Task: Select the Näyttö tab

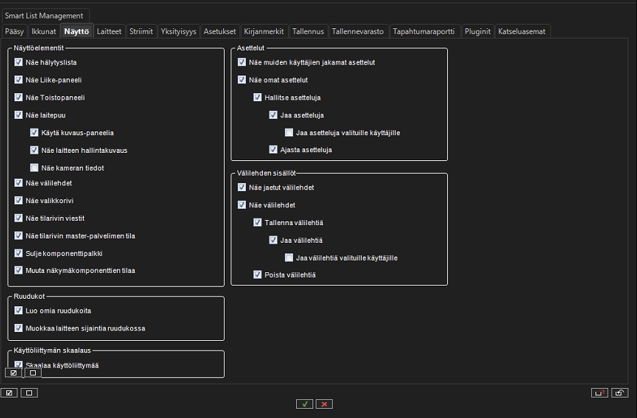Action: tap(76, 31)
